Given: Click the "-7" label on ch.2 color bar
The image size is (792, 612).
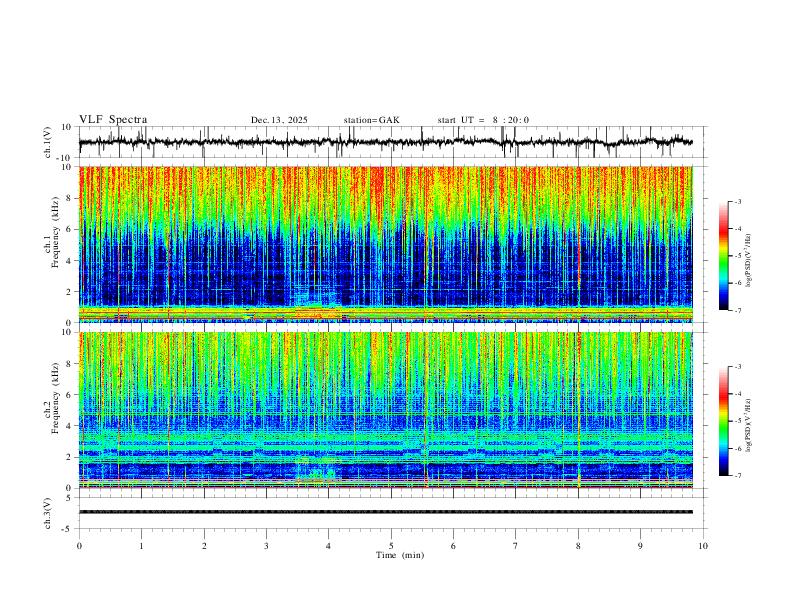Looking at the screenshot, I should click(737, 475).
